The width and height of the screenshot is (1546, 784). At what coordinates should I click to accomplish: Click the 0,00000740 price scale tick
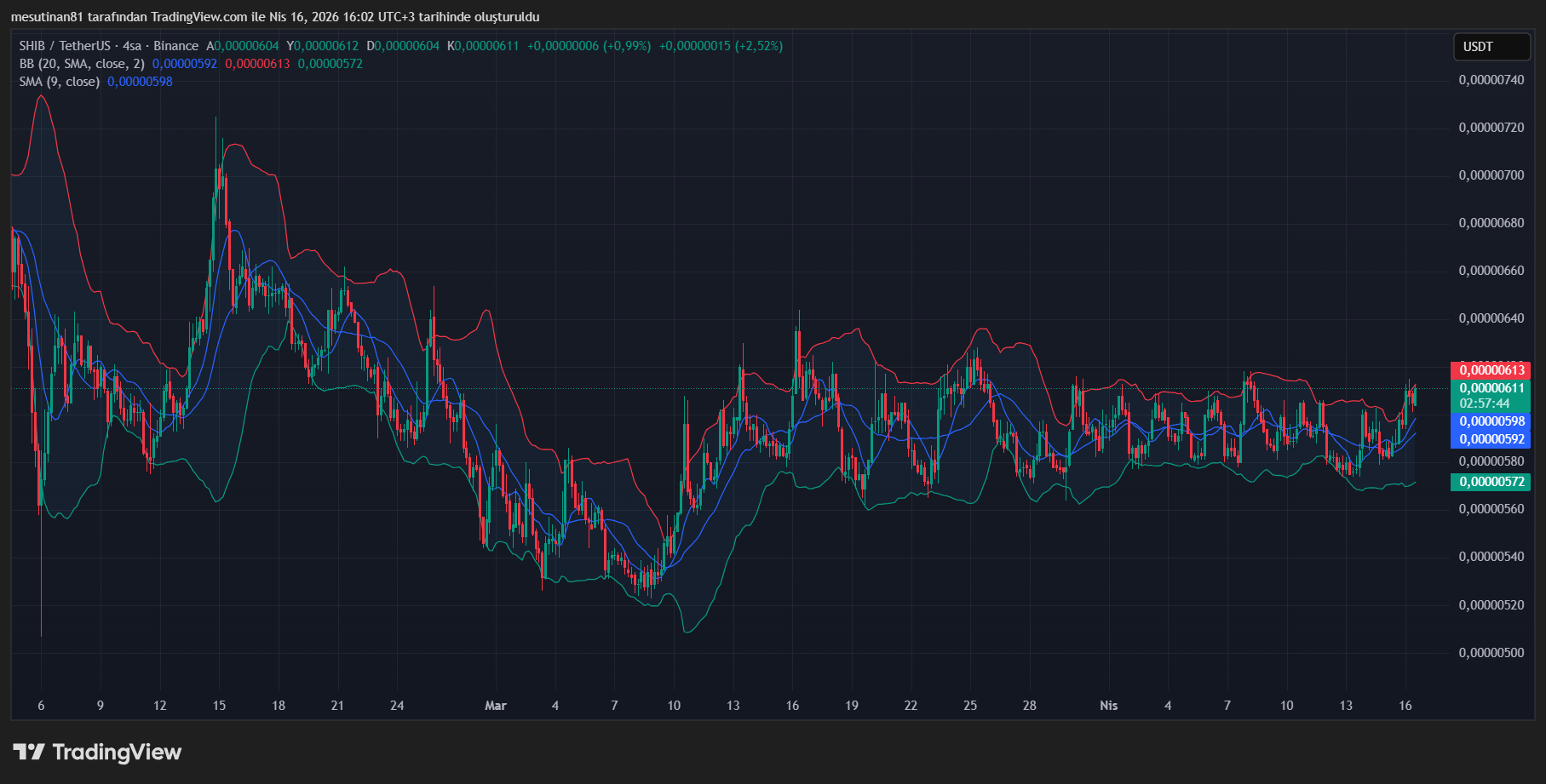point(1491,80)
